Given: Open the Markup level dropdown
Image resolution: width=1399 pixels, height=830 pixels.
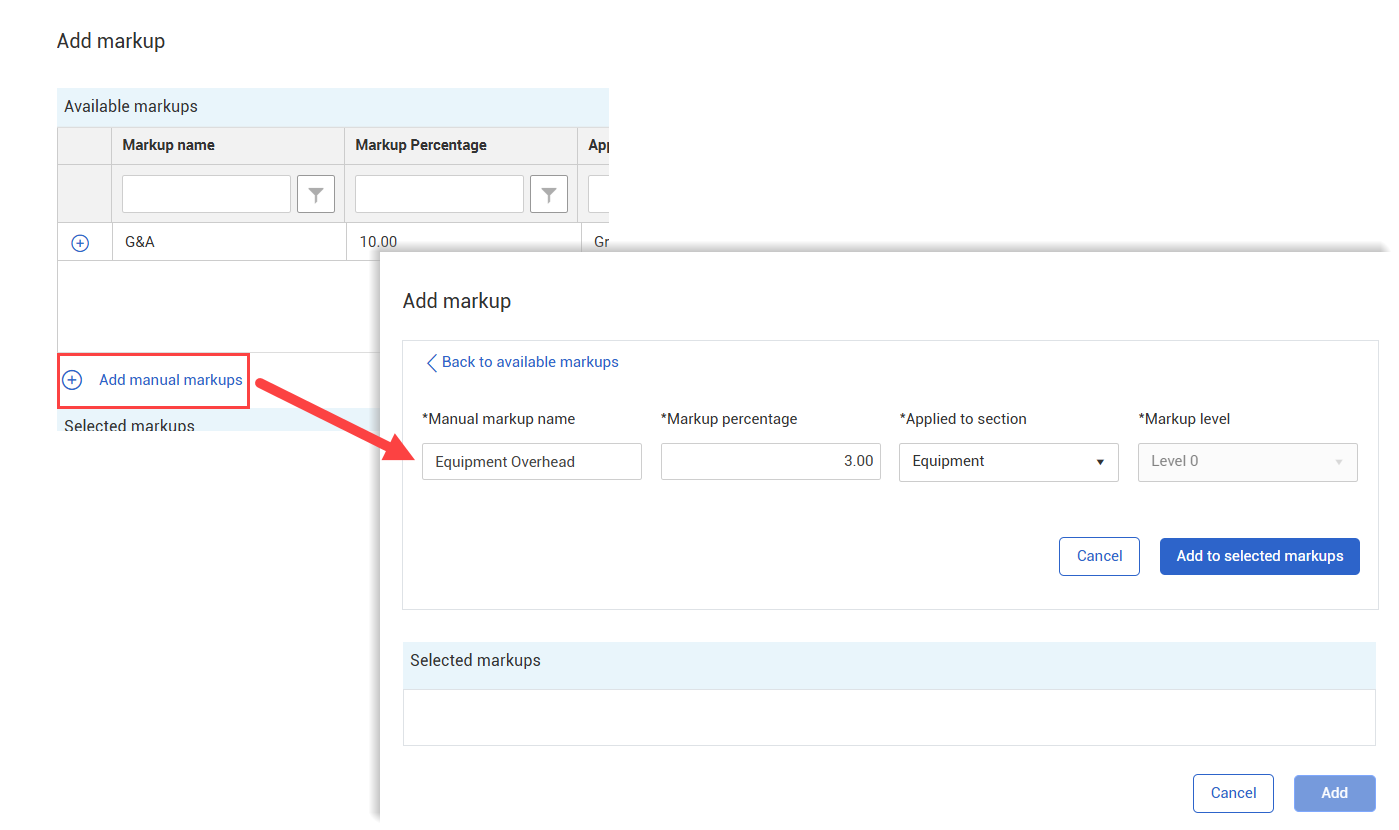Looking at the screenshot, I should pos(1247,462).
